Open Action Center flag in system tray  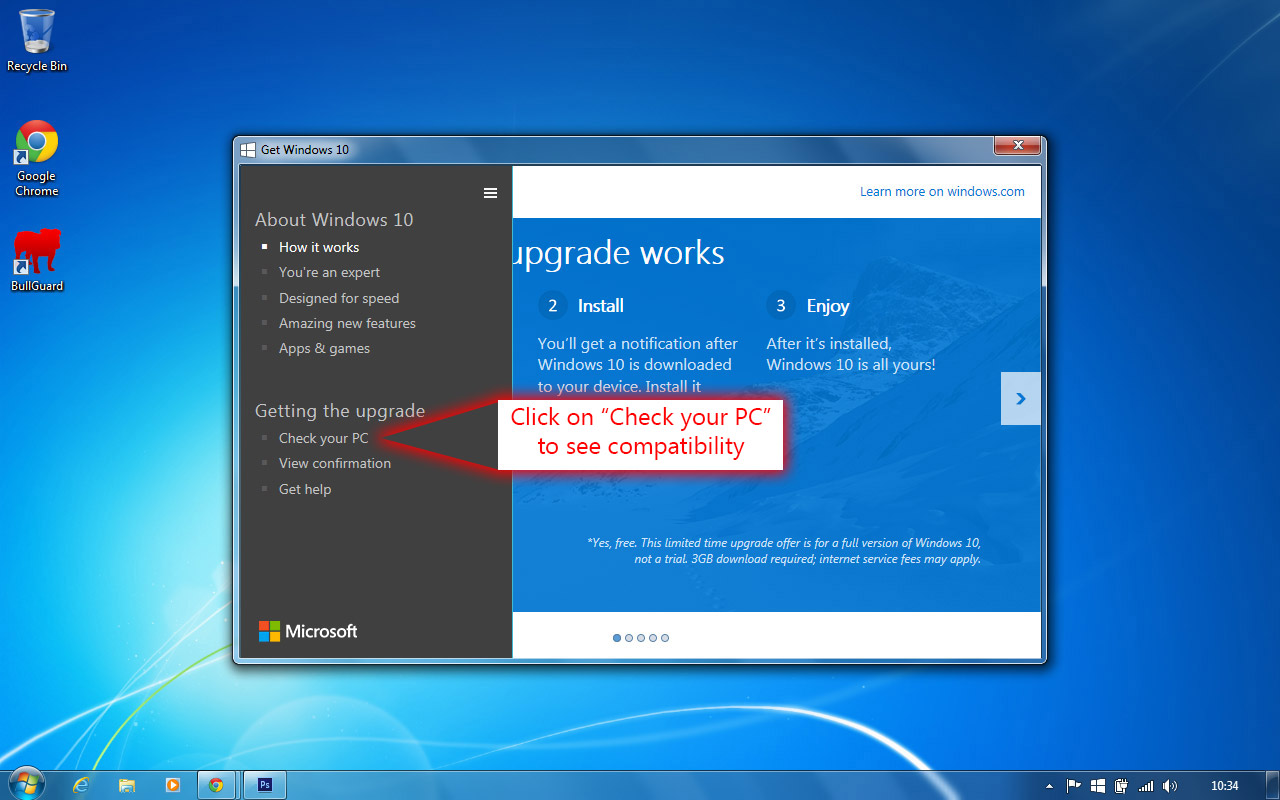pos(1074,786)
